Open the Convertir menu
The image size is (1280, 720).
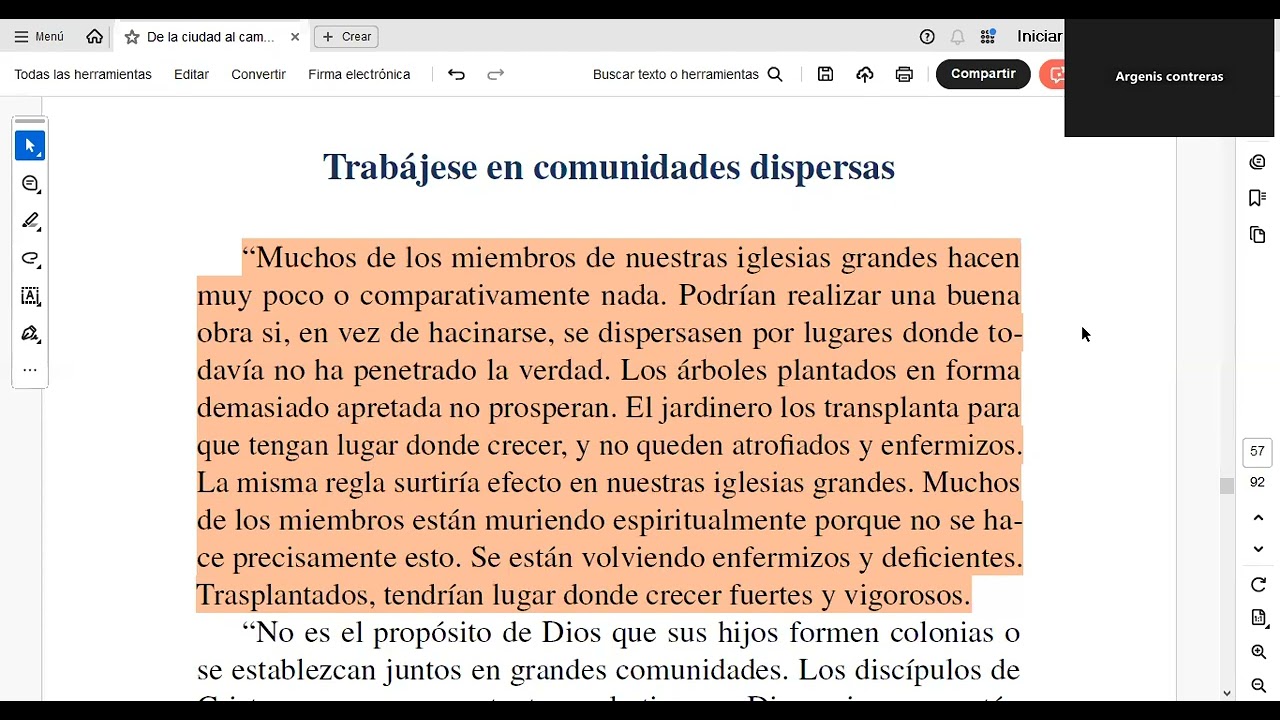[258, 74]
